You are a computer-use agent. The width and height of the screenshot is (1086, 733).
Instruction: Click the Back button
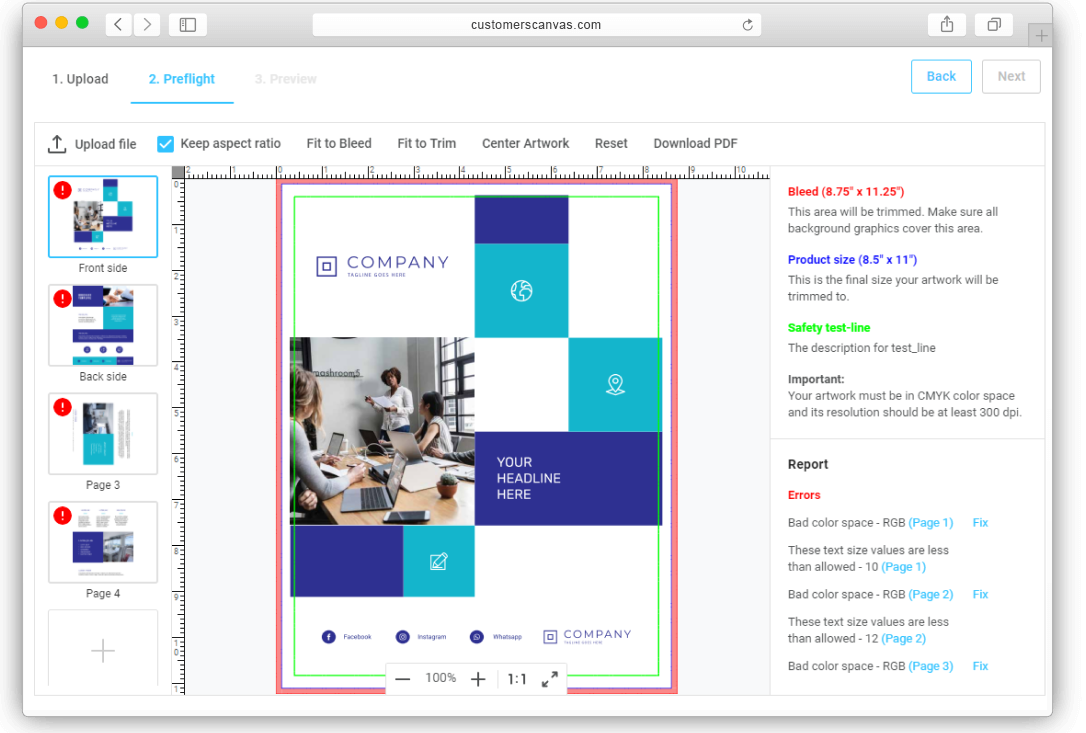[941, 76]
